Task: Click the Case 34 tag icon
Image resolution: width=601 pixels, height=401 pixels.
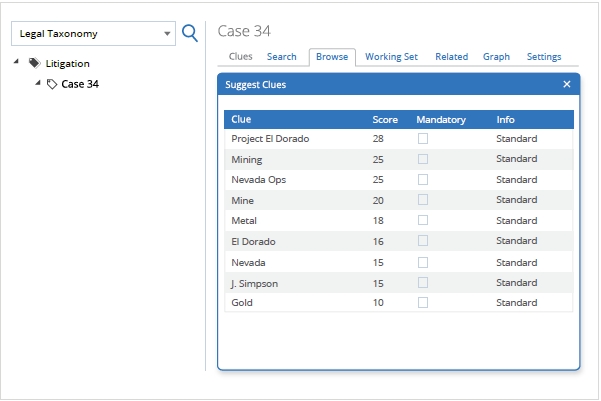Action: pos(52,84)
